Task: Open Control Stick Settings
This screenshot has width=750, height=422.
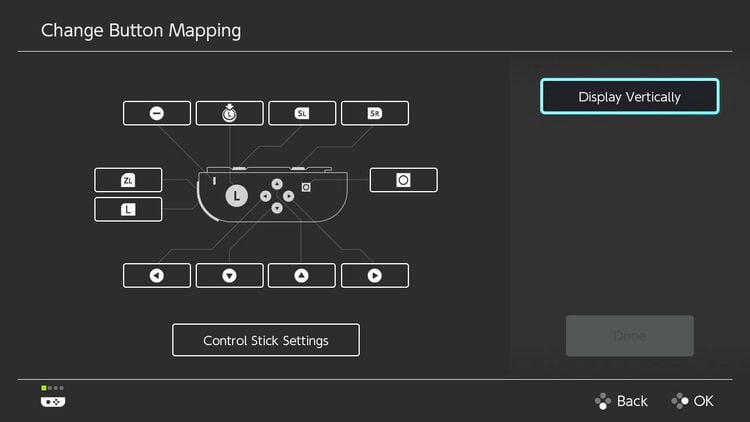Action: coord(266,340)
